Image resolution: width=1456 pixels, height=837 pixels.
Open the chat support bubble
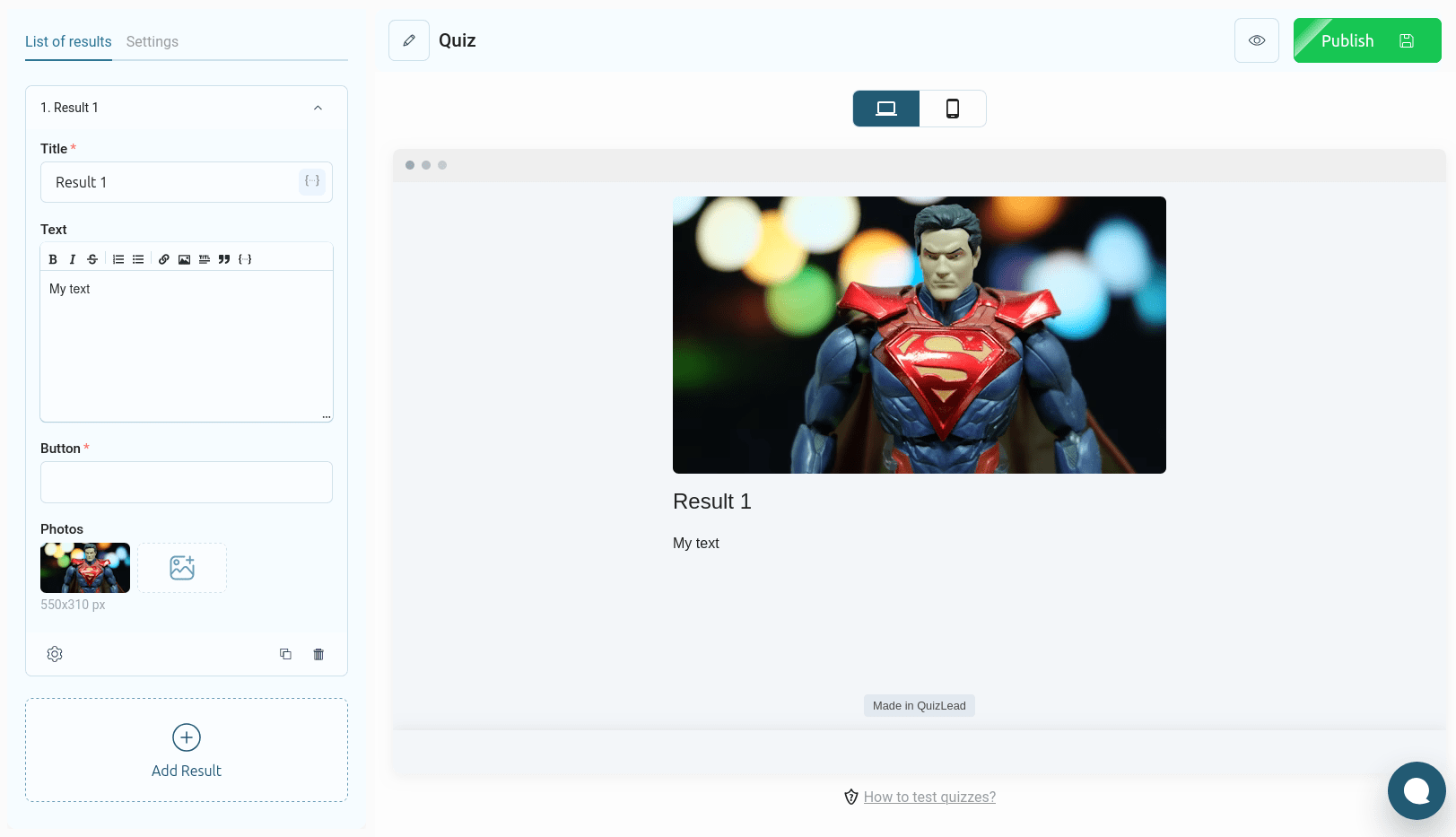click(1417, 790)
